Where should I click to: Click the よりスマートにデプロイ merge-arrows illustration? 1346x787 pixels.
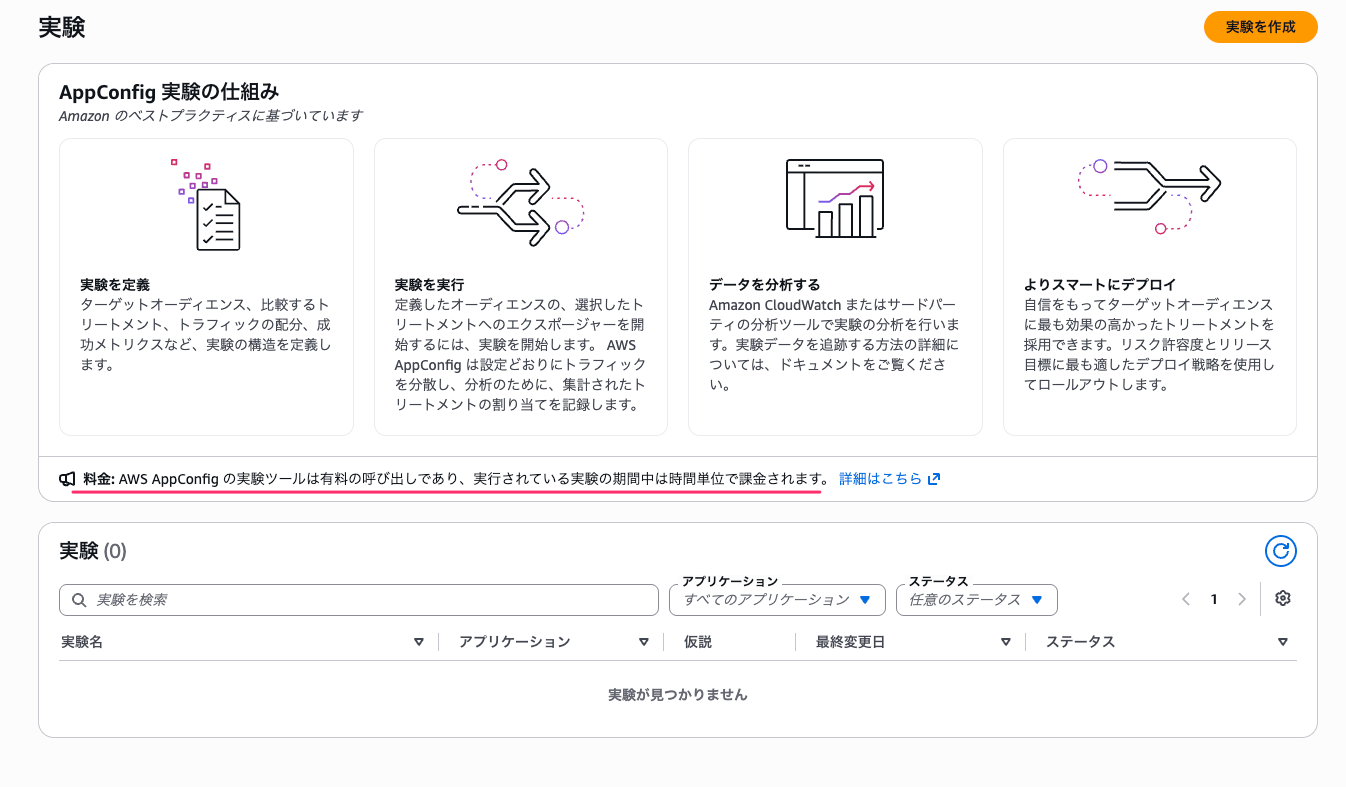point(1149,195)
